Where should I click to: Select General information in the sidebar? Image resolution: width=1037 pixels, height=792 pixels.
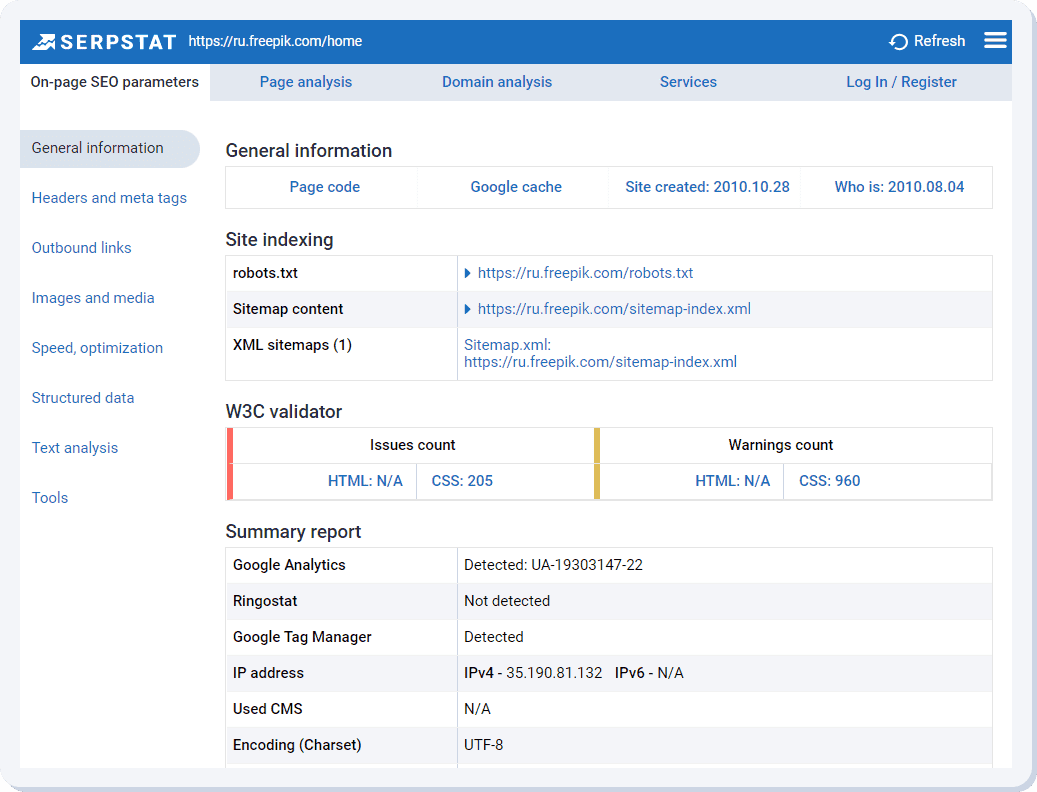[110, 148]
